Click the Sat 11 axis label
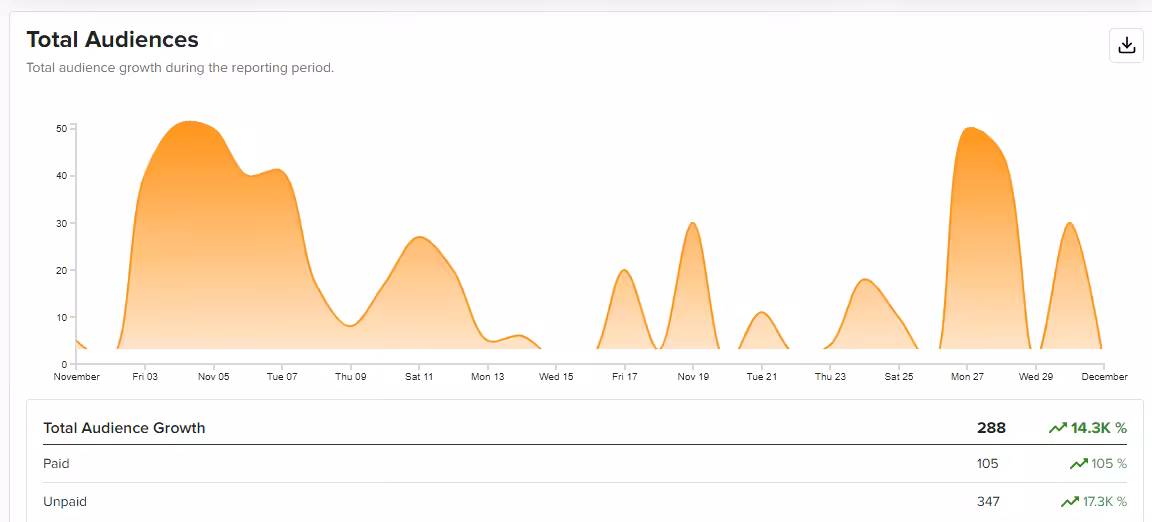1152x522 pixels. pos(419,376)
